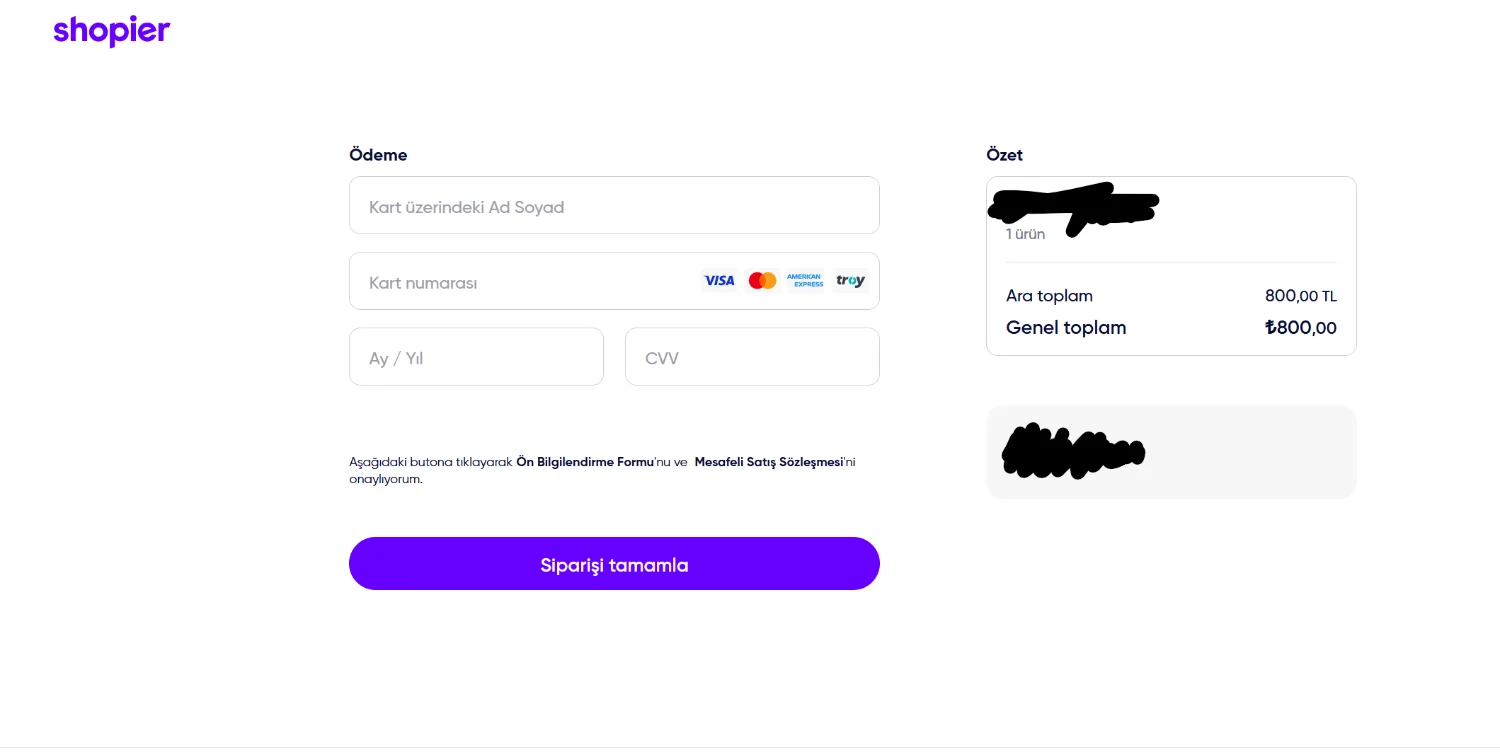The width and height of the screenshot is (1500, 752).
Task: Click the Troy card icon
Action: tap(850, 281)
